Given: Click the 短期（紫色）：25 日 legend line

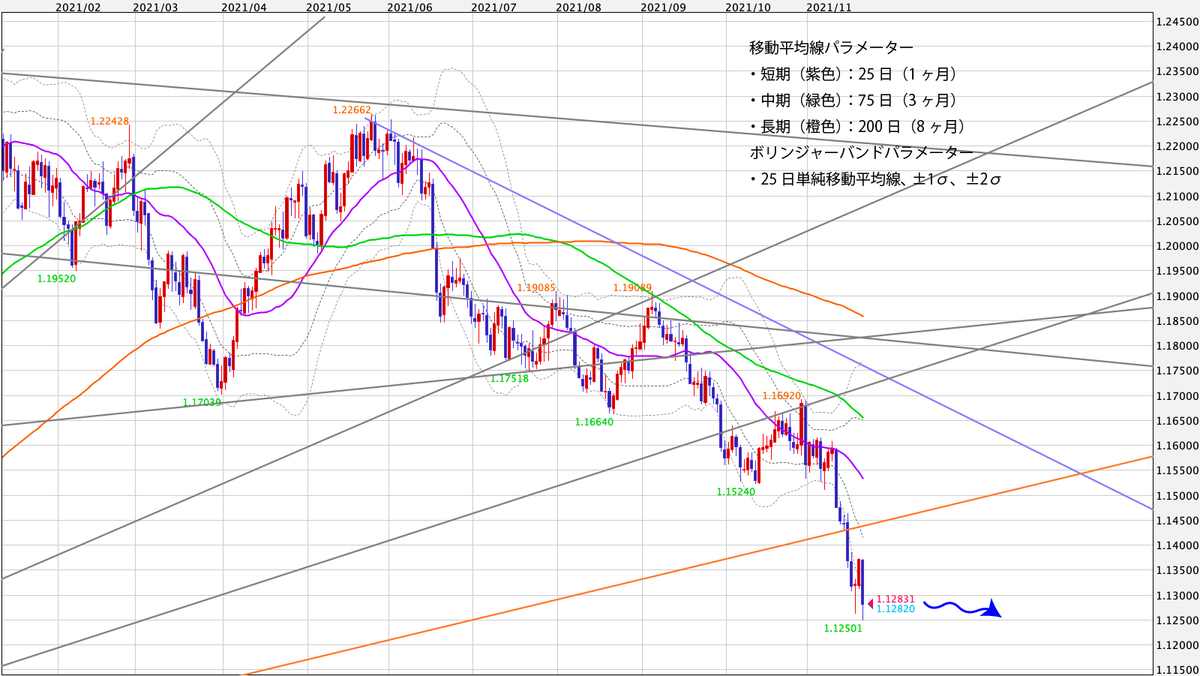Looking at the screenshot, I should (853, 73).
